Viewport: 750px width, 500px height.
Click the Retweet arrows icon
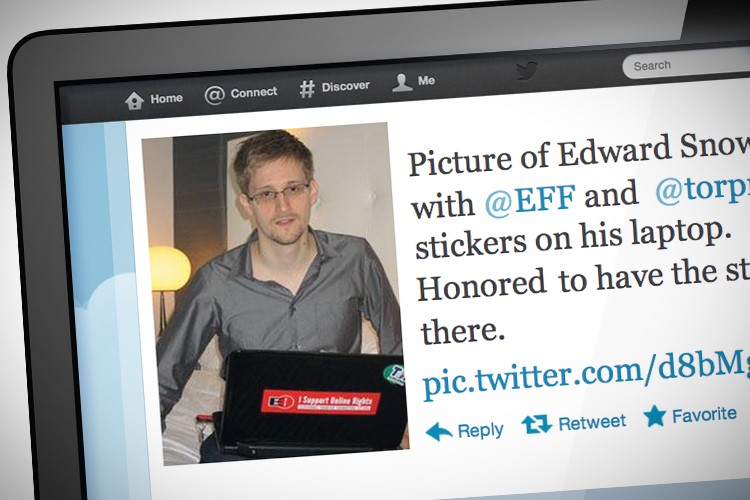(x=536, y=424)
